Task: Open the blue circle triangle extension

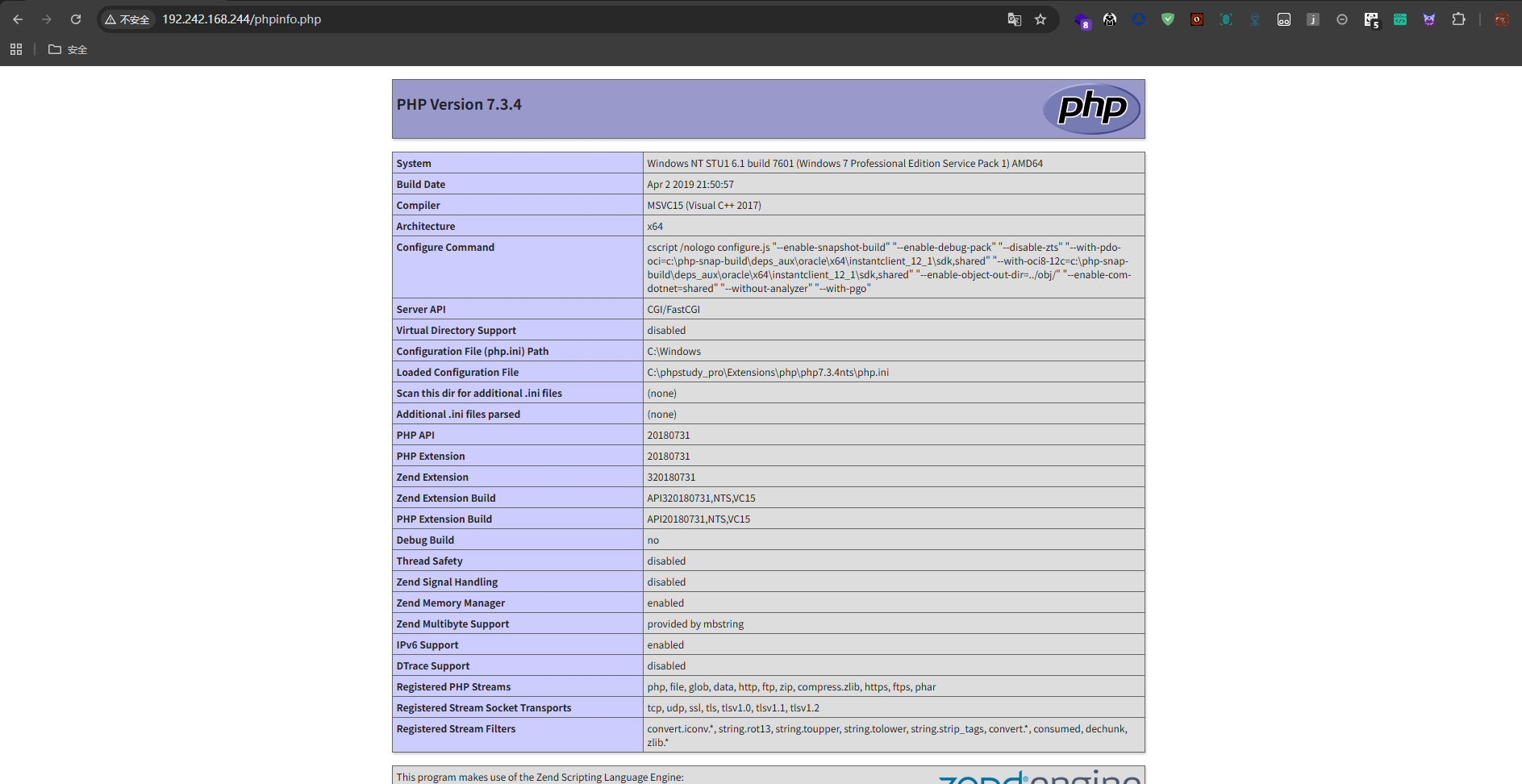Action: click(1139, 19)
